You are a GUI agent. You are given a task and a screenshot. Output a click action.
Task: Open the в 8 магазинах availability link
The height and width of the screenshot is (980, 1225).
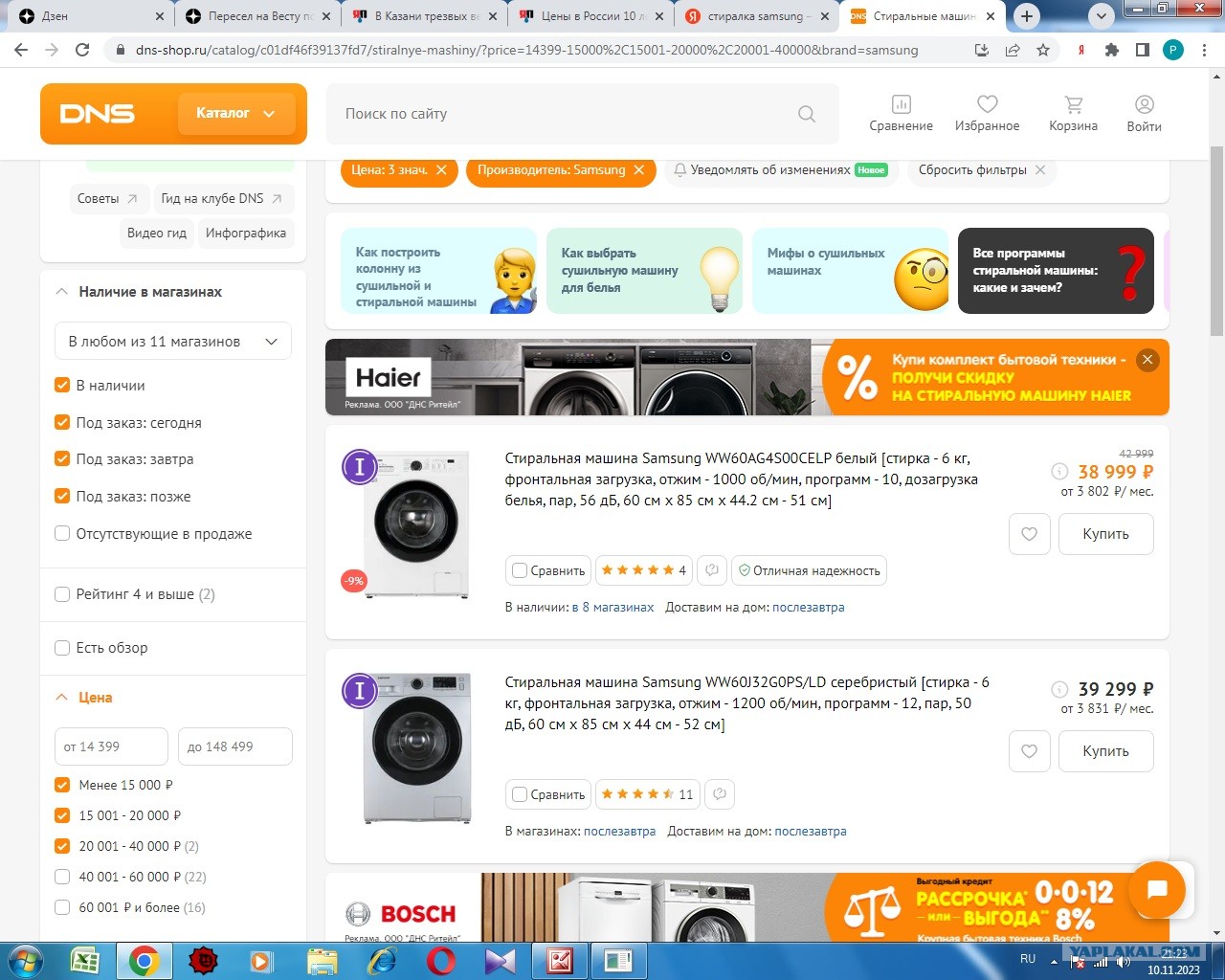point(612,608)
